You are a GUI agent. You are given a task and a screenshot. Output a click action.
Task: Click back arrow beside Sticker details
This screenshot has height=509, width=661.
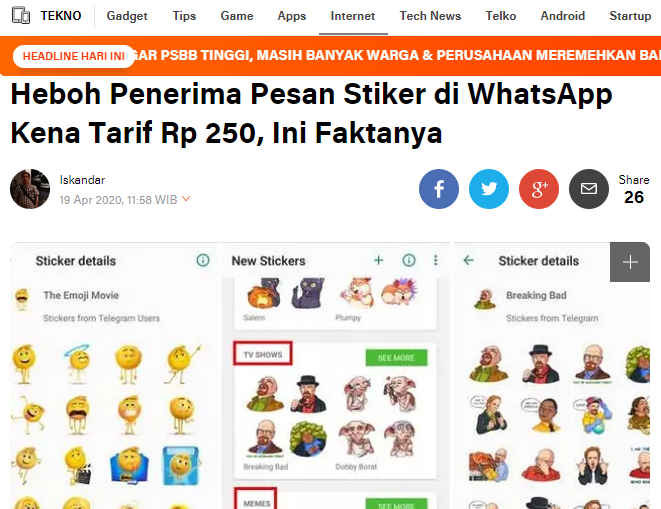click(x=468, y=260)
